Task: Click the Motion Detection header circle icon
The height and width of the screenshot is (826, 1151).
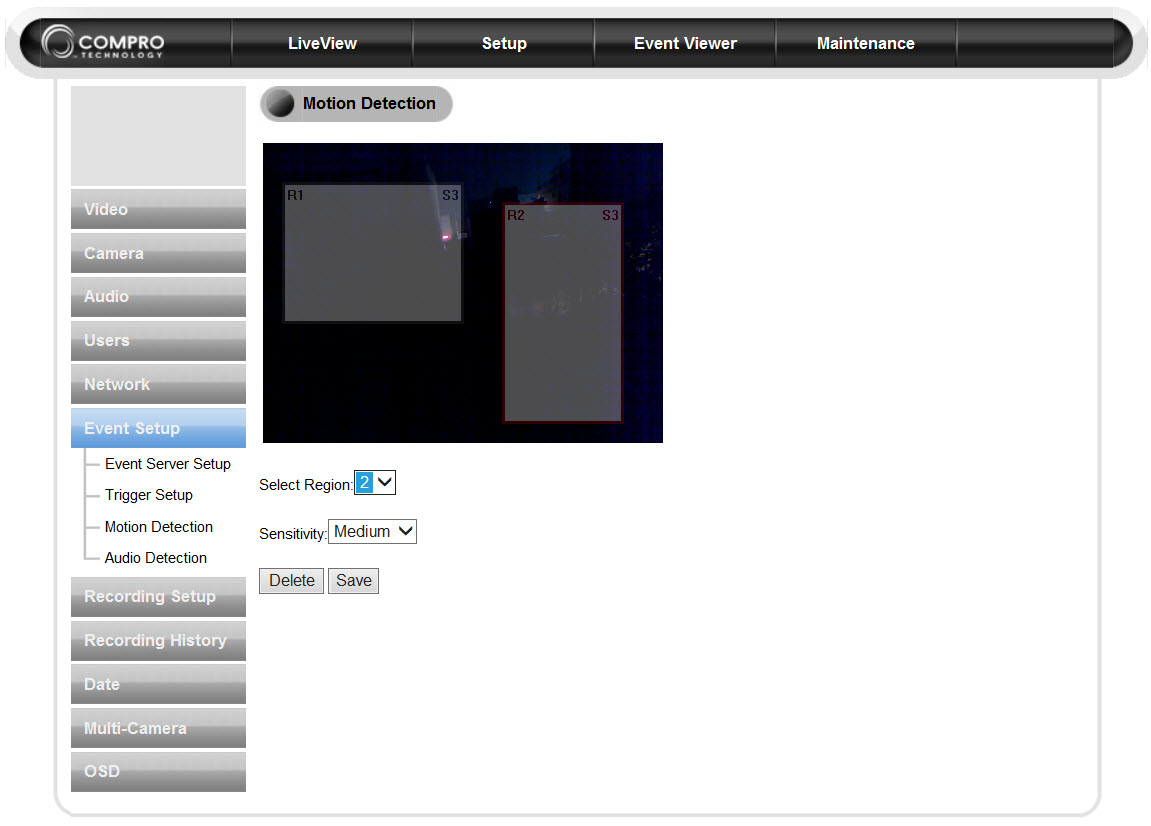Action: [280, 104]
